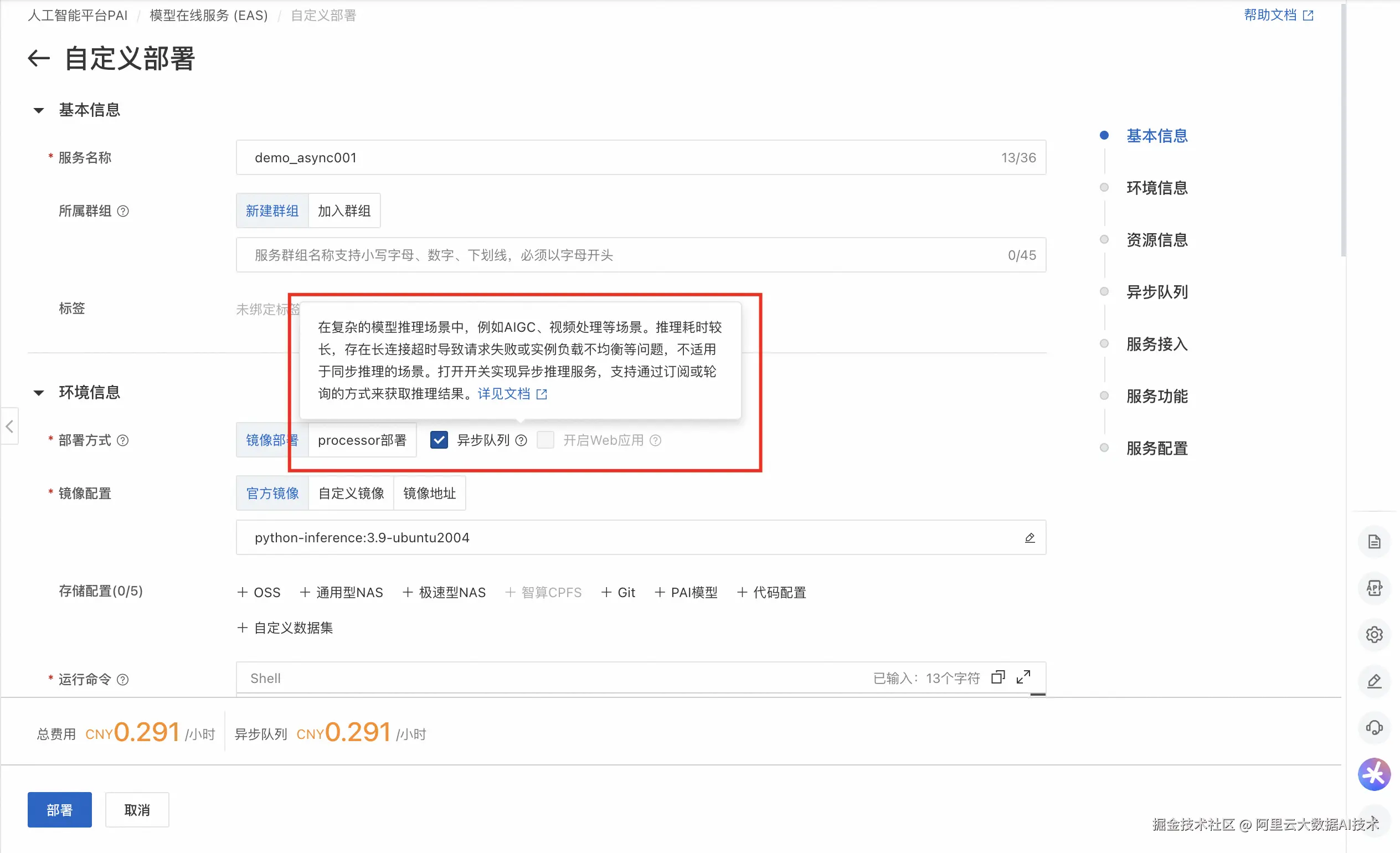Click the blue 部署 button

point(60,810)
